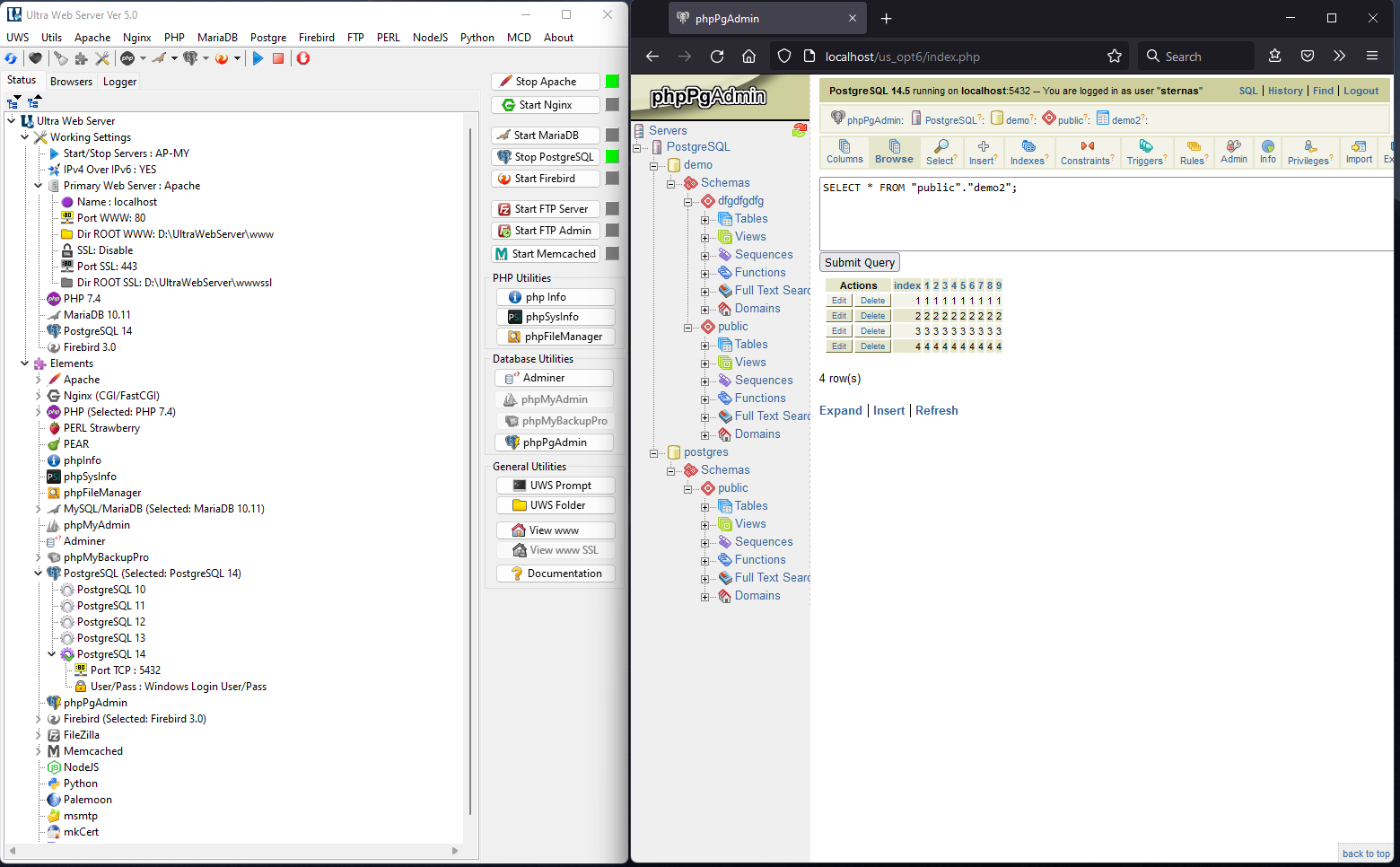Switch to the Browsers tab
This screenshot has height=867, width=1400.
[x=71, y=81]
